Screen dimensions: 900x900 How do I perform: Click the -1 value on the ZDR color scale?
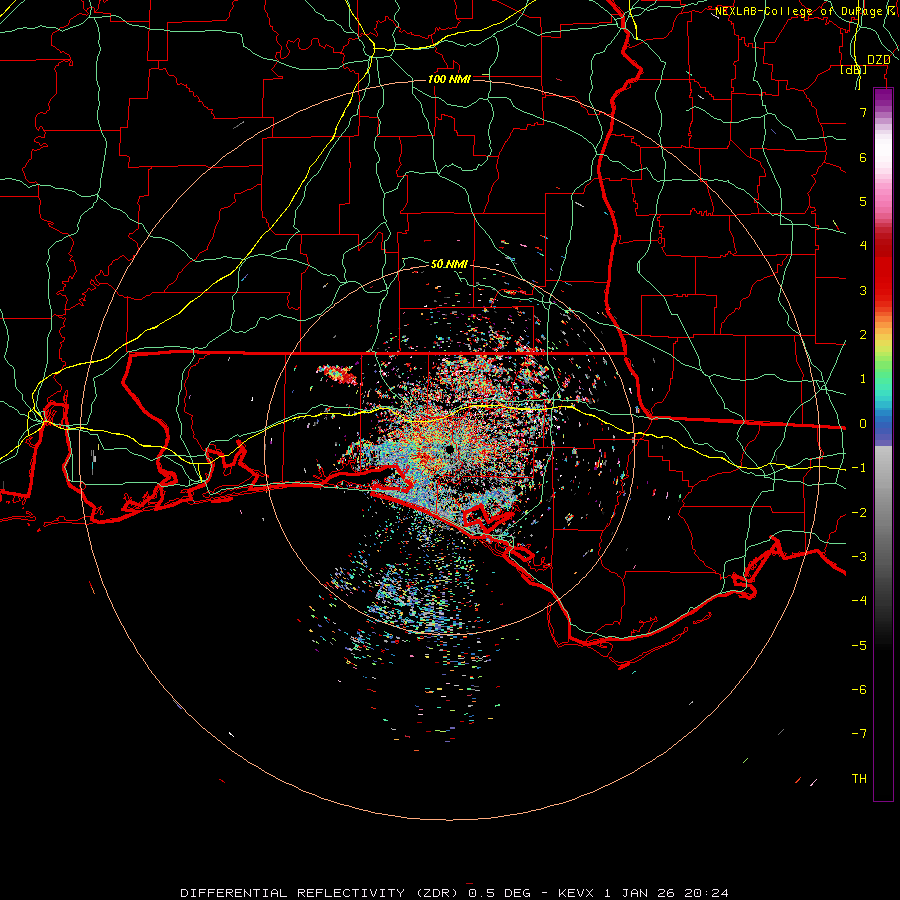pyautogui.click(x=859, y=468)
